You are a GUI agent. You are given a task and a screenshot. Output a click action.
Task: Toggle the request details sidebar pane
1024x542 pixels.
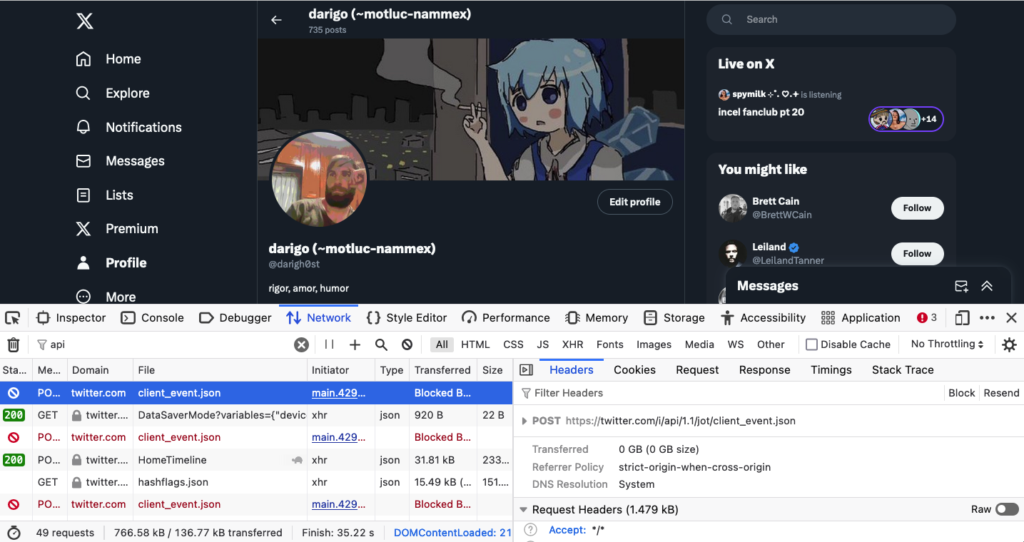click(x=526, y=370)
